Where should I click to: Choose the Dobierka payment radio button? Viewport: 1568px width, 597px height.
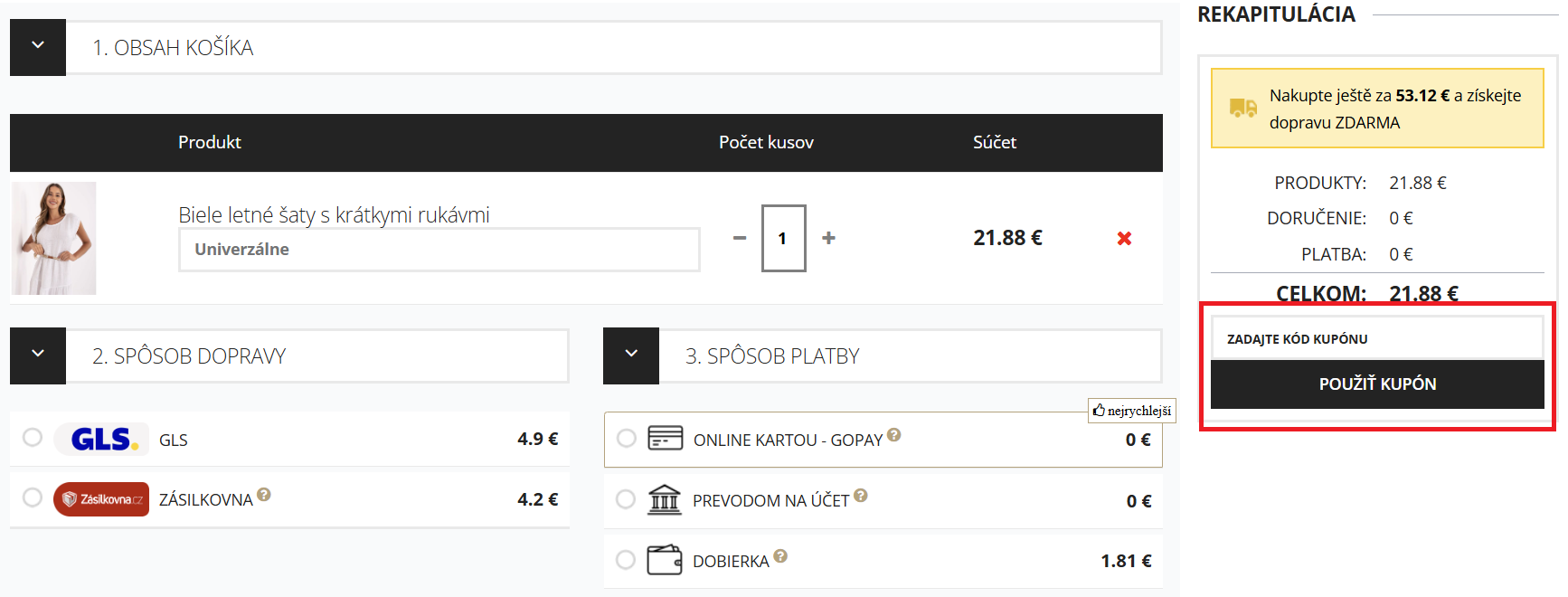click(626, 560)
